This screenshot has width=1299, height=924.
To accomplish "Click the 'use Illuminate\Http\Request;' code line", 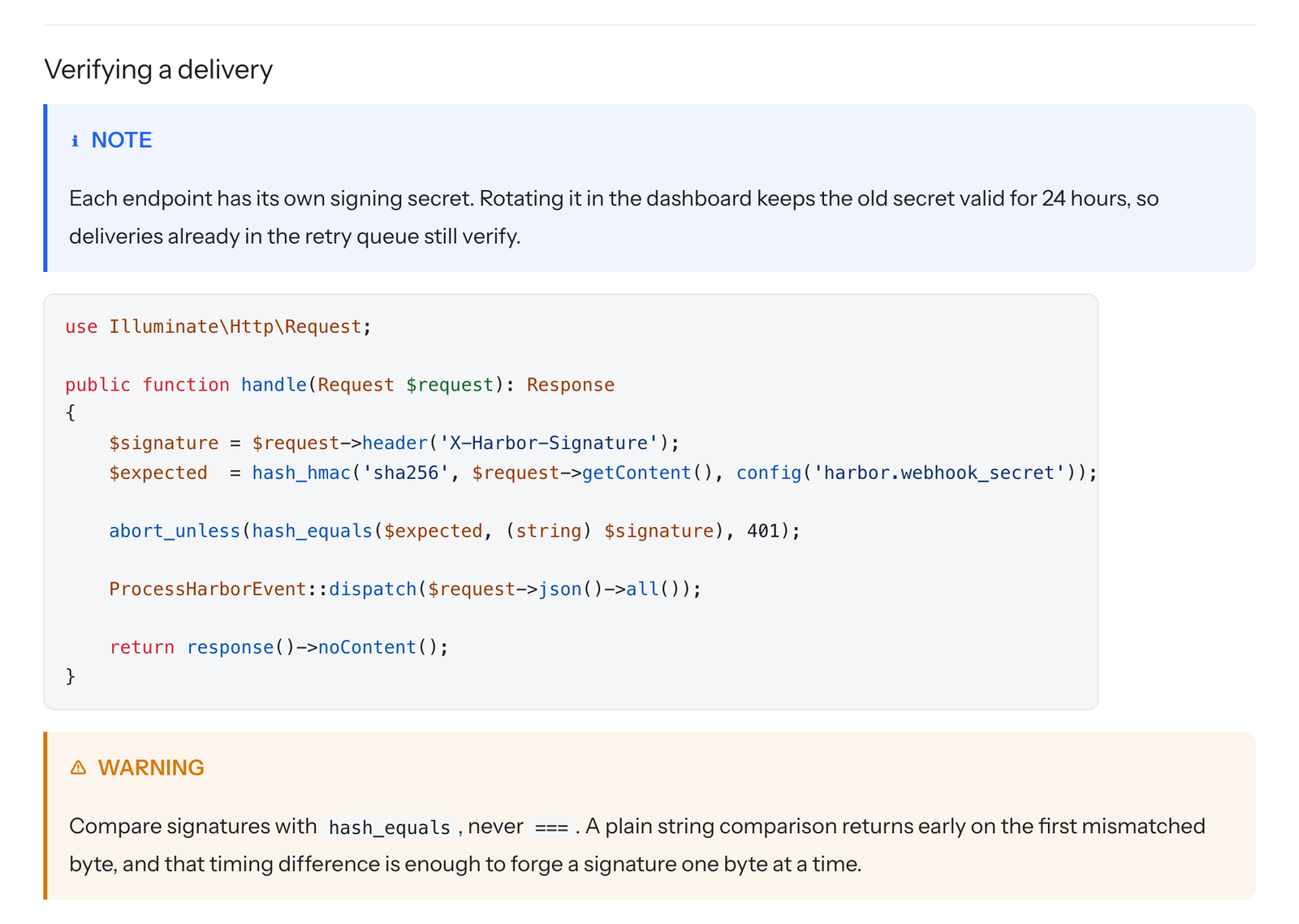I will (218, 326).
